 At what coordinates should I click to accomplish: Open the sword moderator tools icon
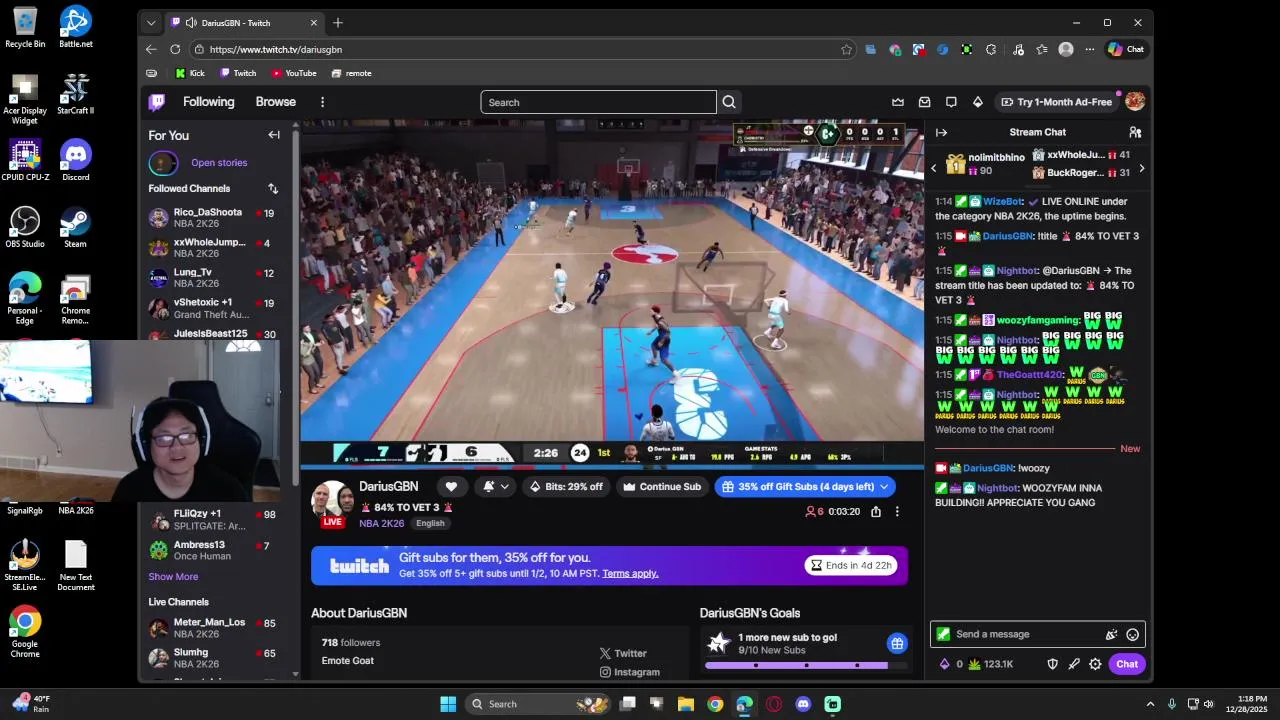[1074, 664]
